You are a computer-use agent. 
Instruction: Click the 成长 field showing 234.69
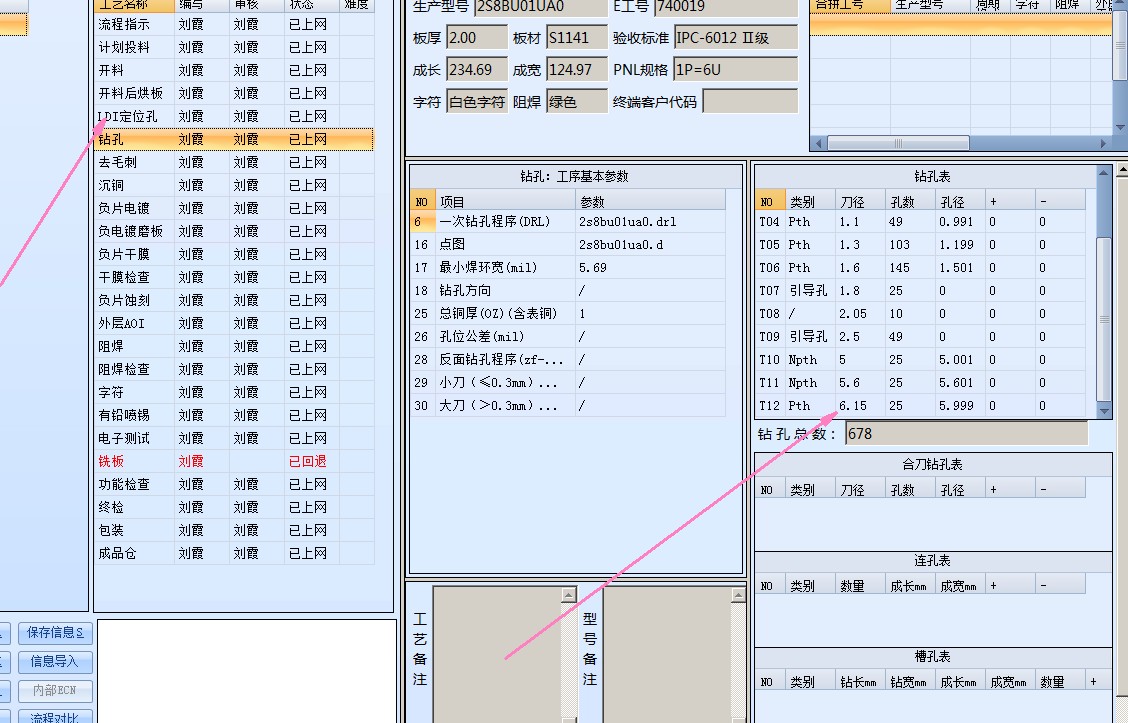pos(477,70)
